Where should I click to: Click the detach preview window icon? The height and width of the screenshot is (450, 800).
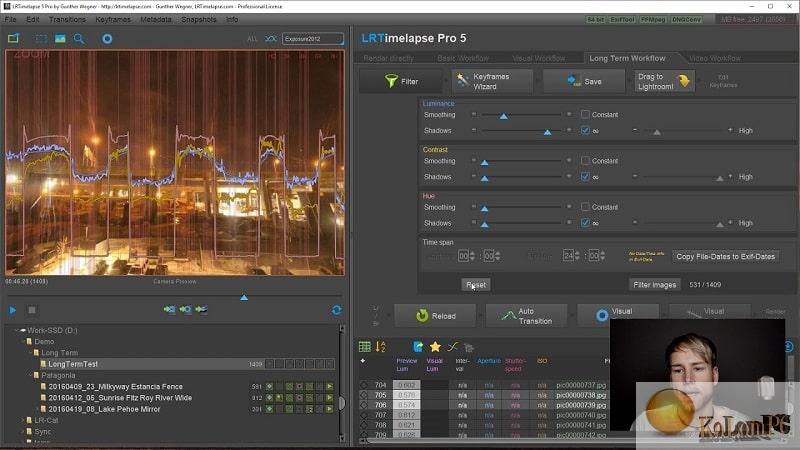pyautogui.click(x=13, y=38)
